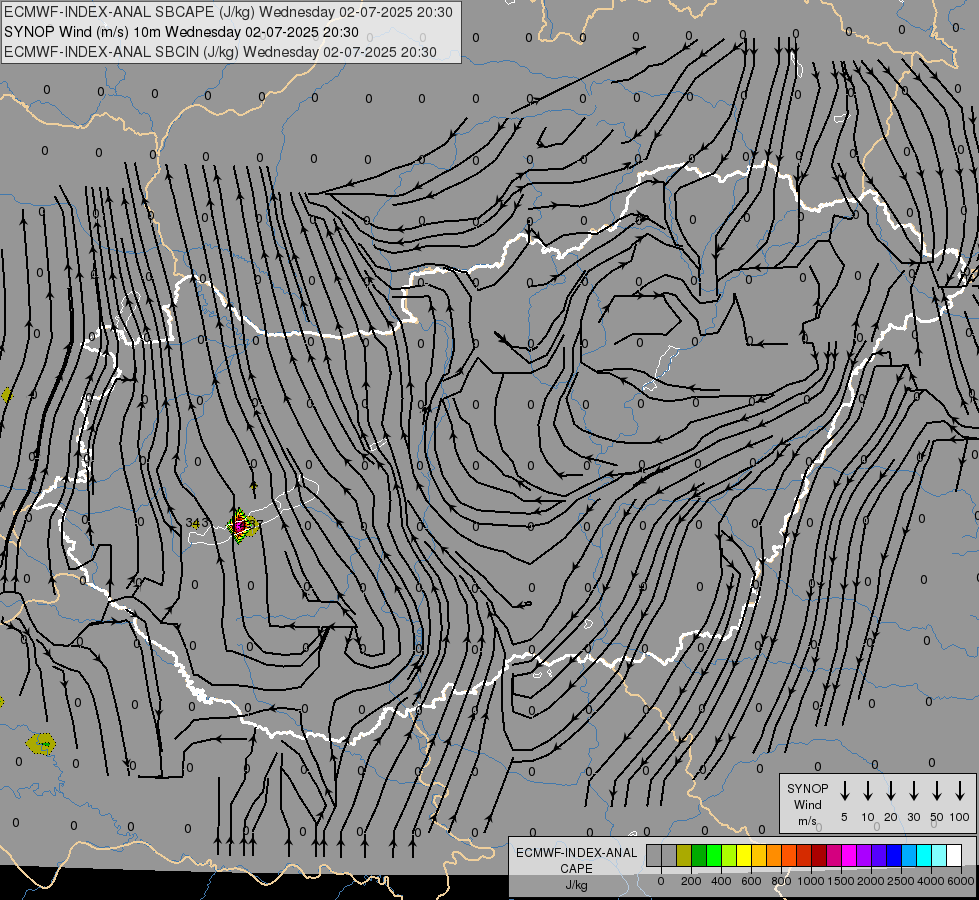Click the SYNOP Wind 10m title line
The image size is (979, 900).
tap(181, 32)
